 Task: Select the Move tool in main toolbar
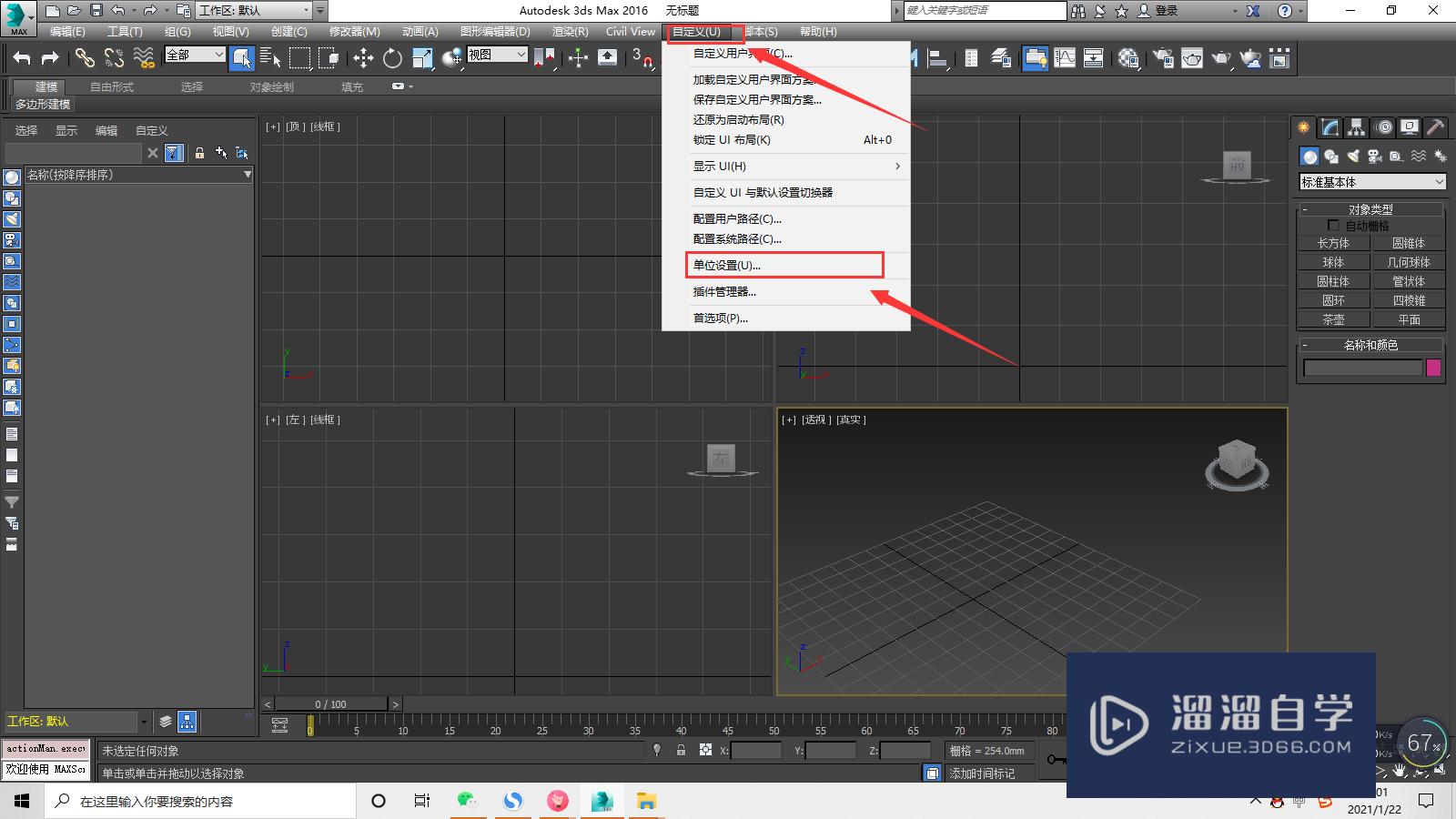tap(363, 59)
